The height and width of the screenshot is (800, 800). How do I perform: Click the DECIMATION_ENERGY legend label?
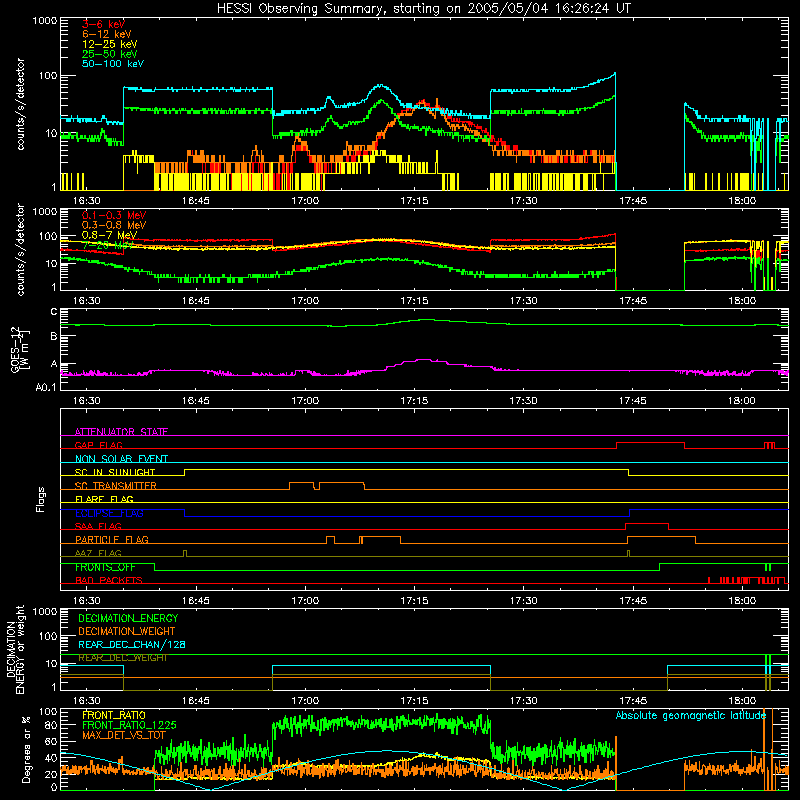tap(128, 618)
